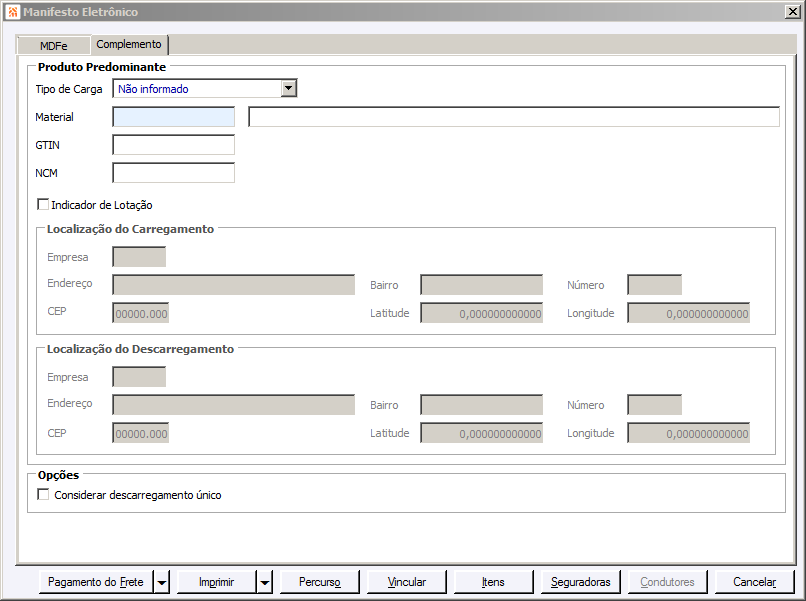
Task: Click the Material description field
Action: pos(514,117)
